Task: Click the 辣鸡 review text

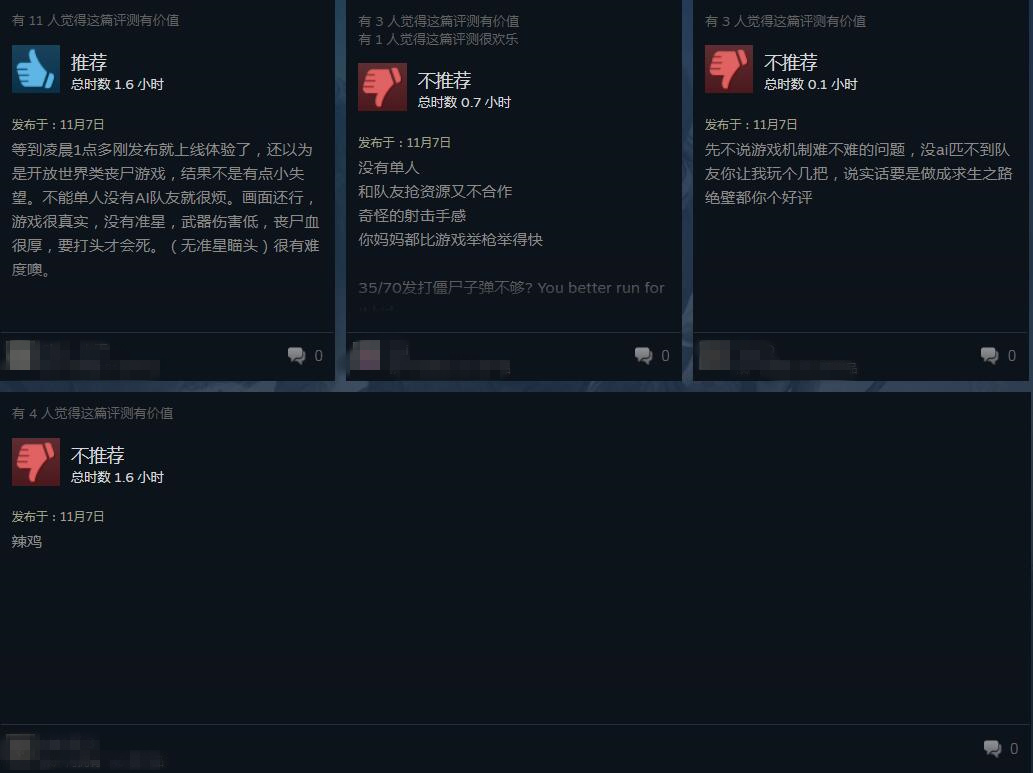Action: point(27,542)
